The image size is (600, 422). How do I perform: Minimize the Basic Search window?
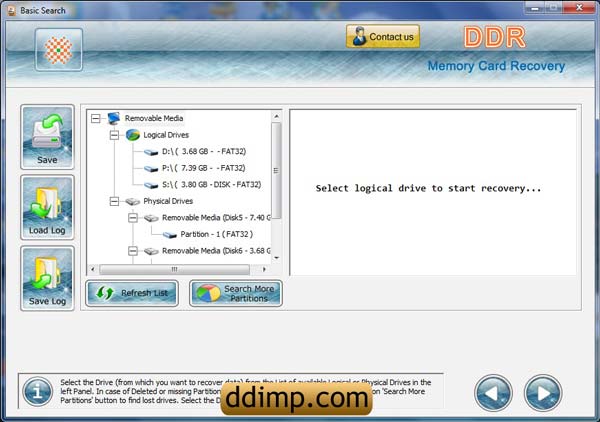click(x=535, y=7)
